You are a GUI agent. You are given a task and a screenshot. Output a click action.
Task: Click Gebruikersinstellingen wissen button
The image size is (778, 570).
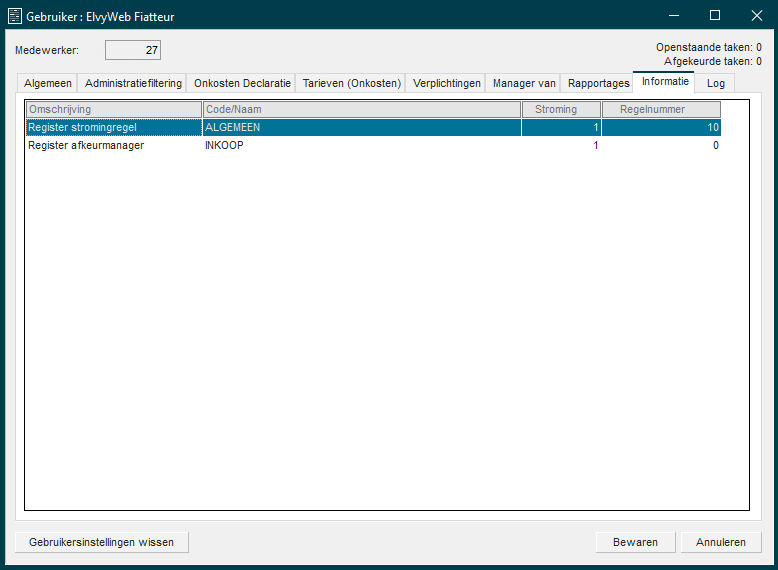[x=102, y=542]
